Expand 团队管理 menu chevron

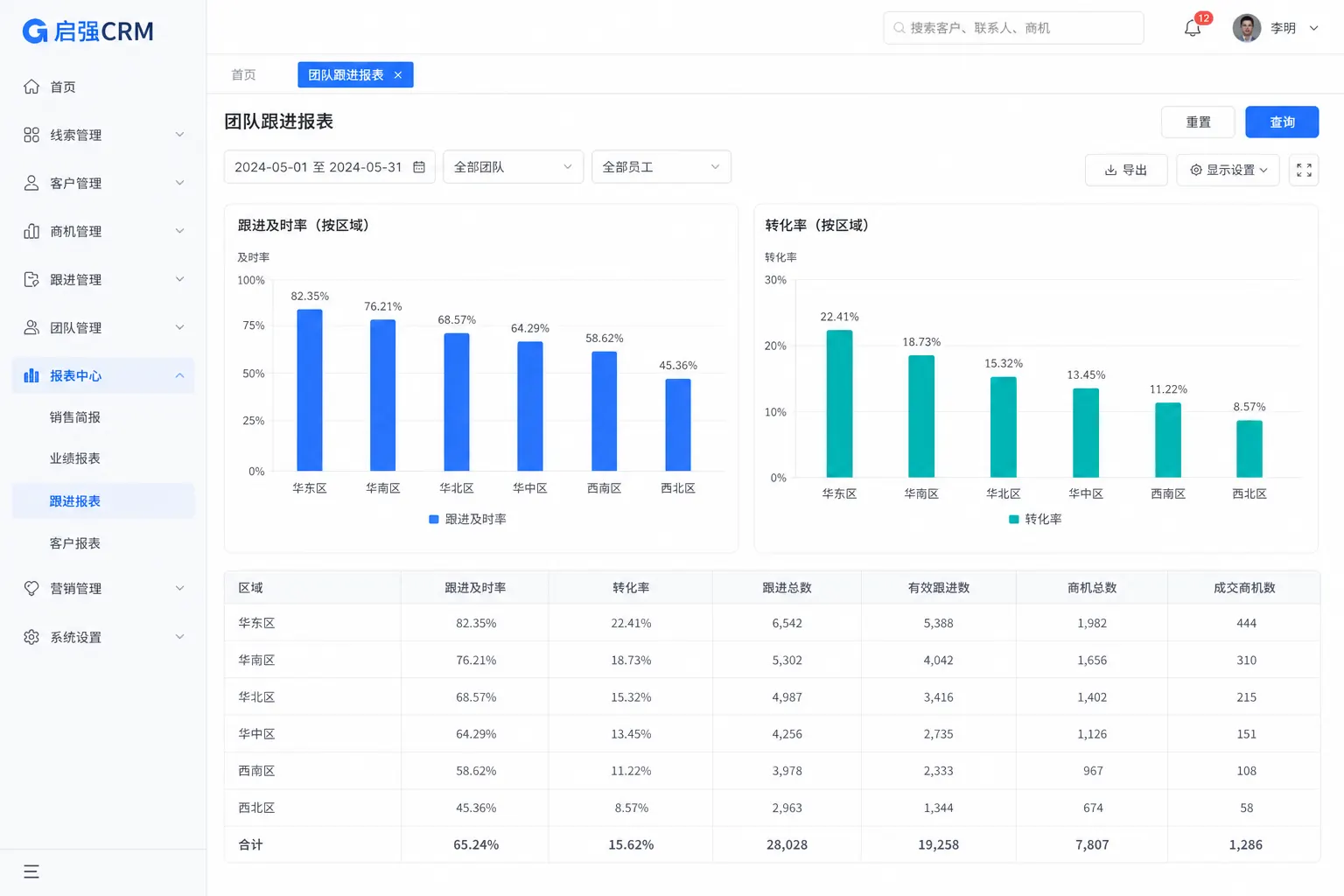(180, 327)
